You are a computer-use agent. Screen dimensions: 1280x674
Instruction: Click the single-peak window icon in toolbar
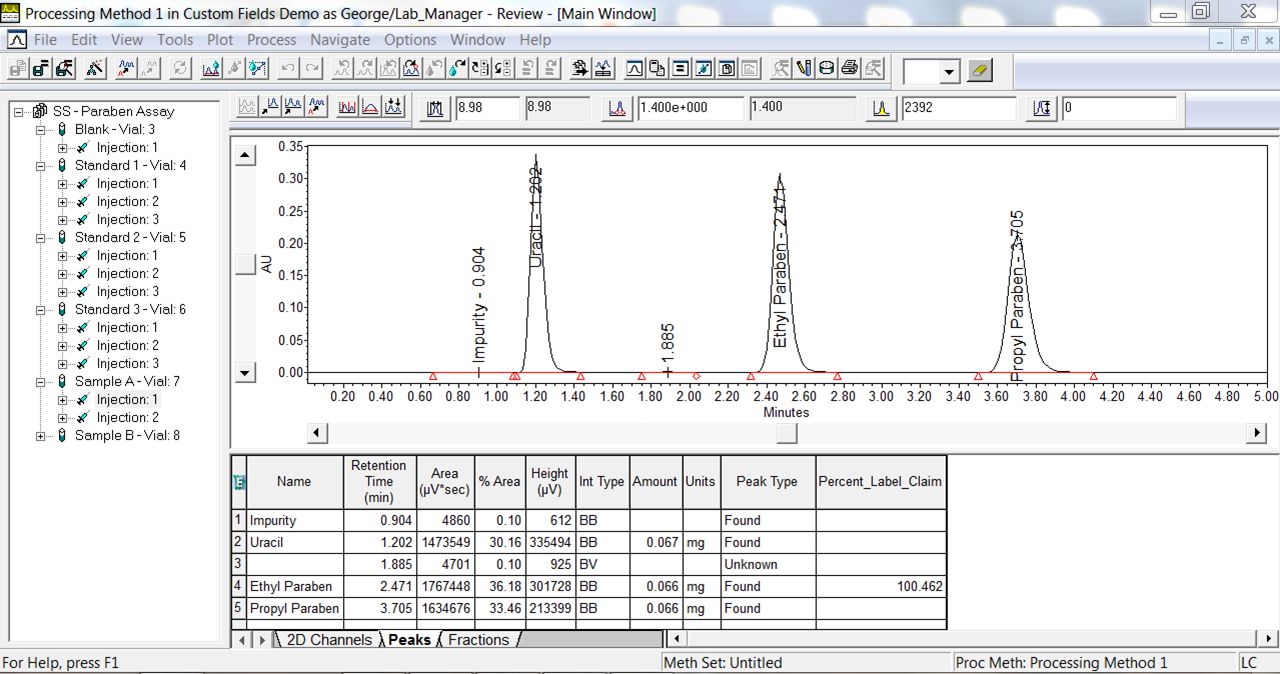click(634, 69)
